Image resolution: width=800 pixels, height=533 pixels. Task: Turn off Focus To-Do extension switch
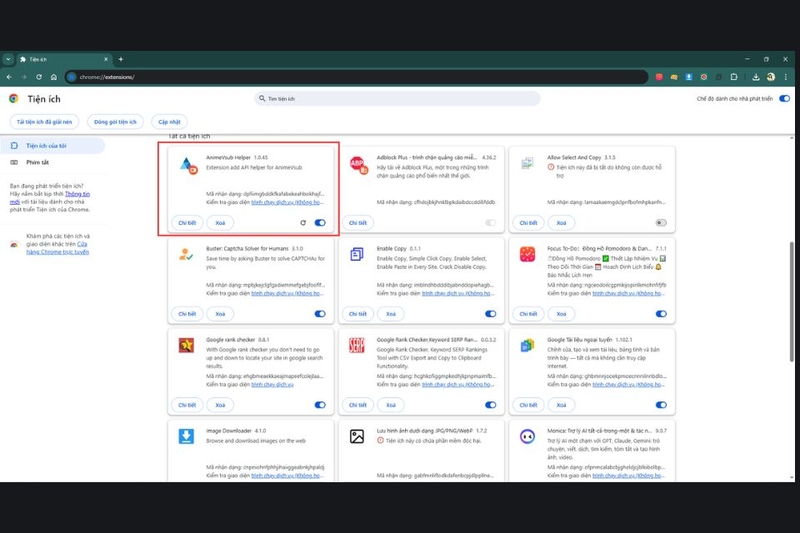661,314
